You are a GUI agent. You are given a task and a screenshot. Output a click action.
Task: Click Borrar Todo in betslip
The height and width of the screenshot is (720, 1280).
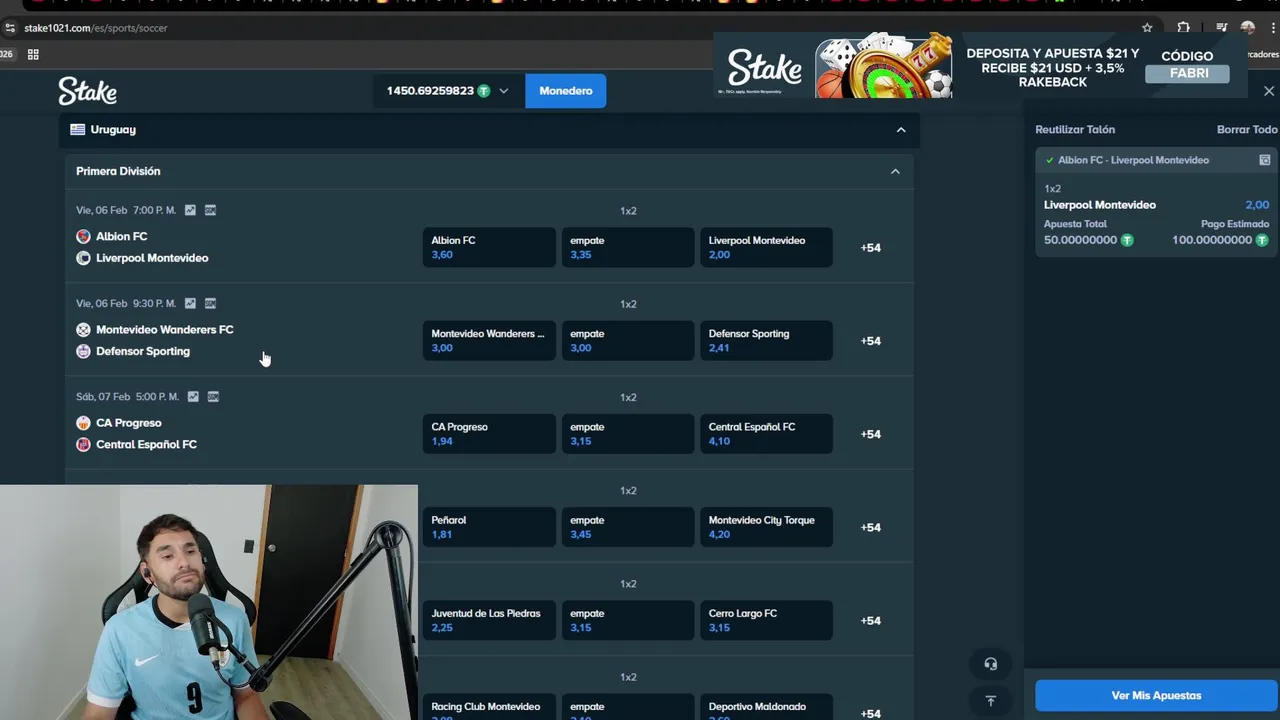(x=1247, y=129)
